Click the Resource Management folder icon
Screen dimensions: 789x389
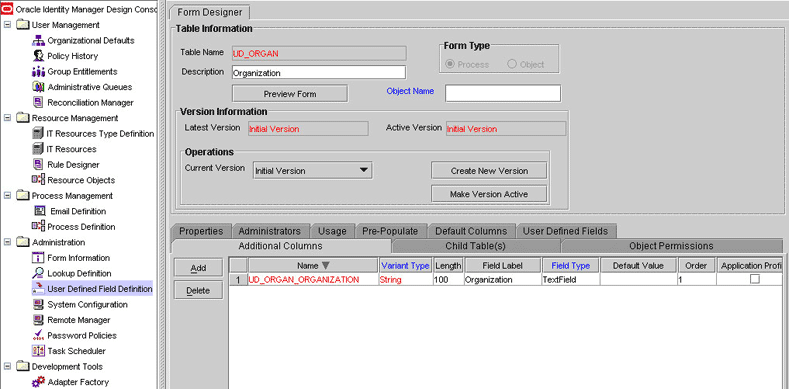pos(23,118)
